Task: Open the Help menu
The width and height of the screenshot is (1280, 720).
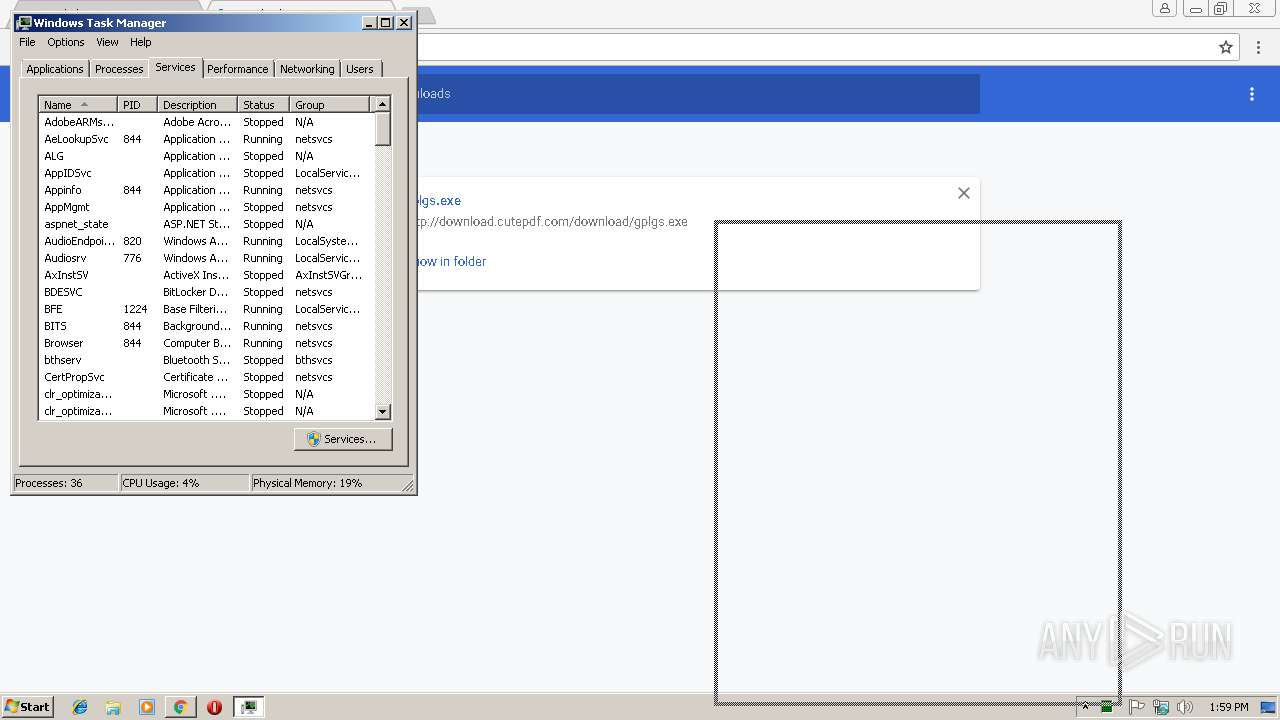Action: pyautogui.click(x=141, y=42)
